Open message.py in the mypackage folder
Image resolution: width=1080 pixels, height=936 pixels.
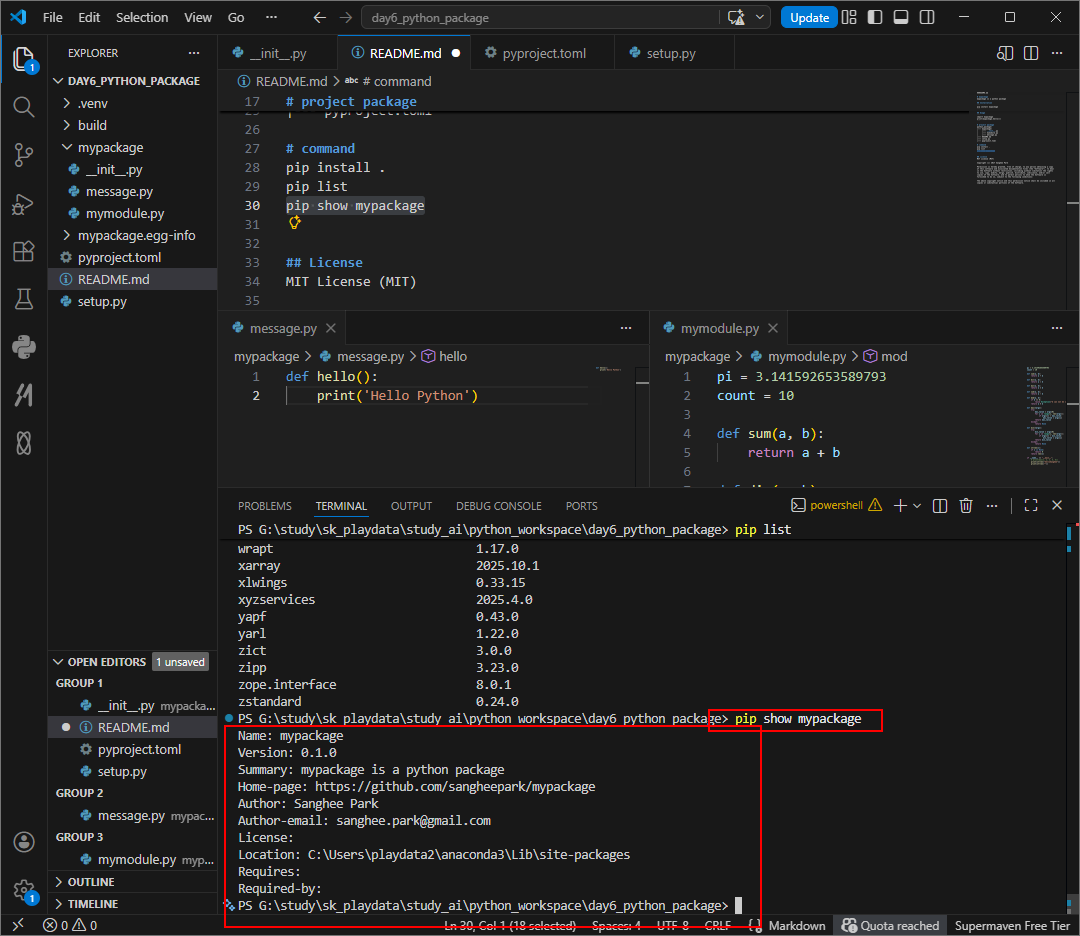coord(132,191)
